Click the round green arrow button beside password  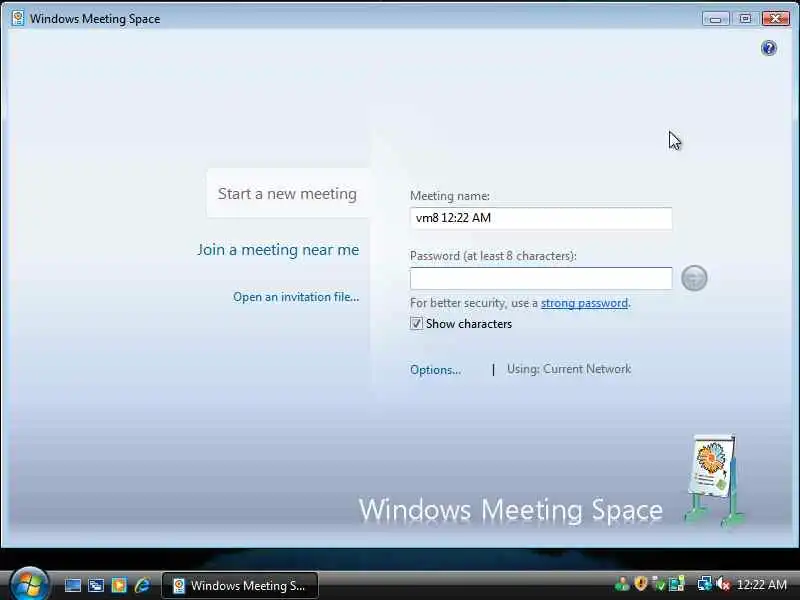pyautogui.click(x=694, y=278)
